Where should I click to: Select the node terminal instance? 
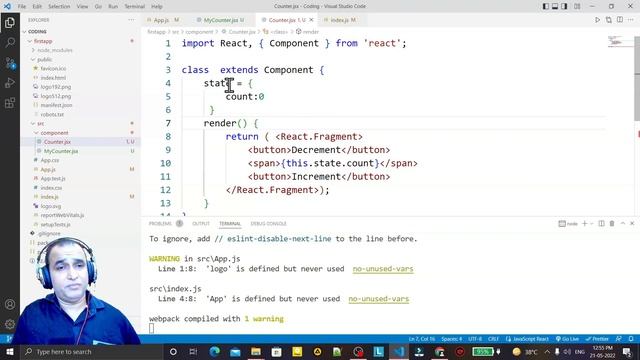pos(568,223)
